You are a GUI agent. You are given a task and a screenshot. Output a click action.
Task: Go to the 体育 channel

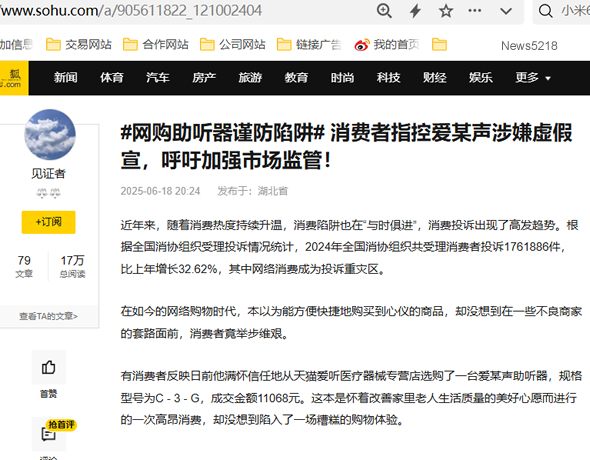point(112,77)
